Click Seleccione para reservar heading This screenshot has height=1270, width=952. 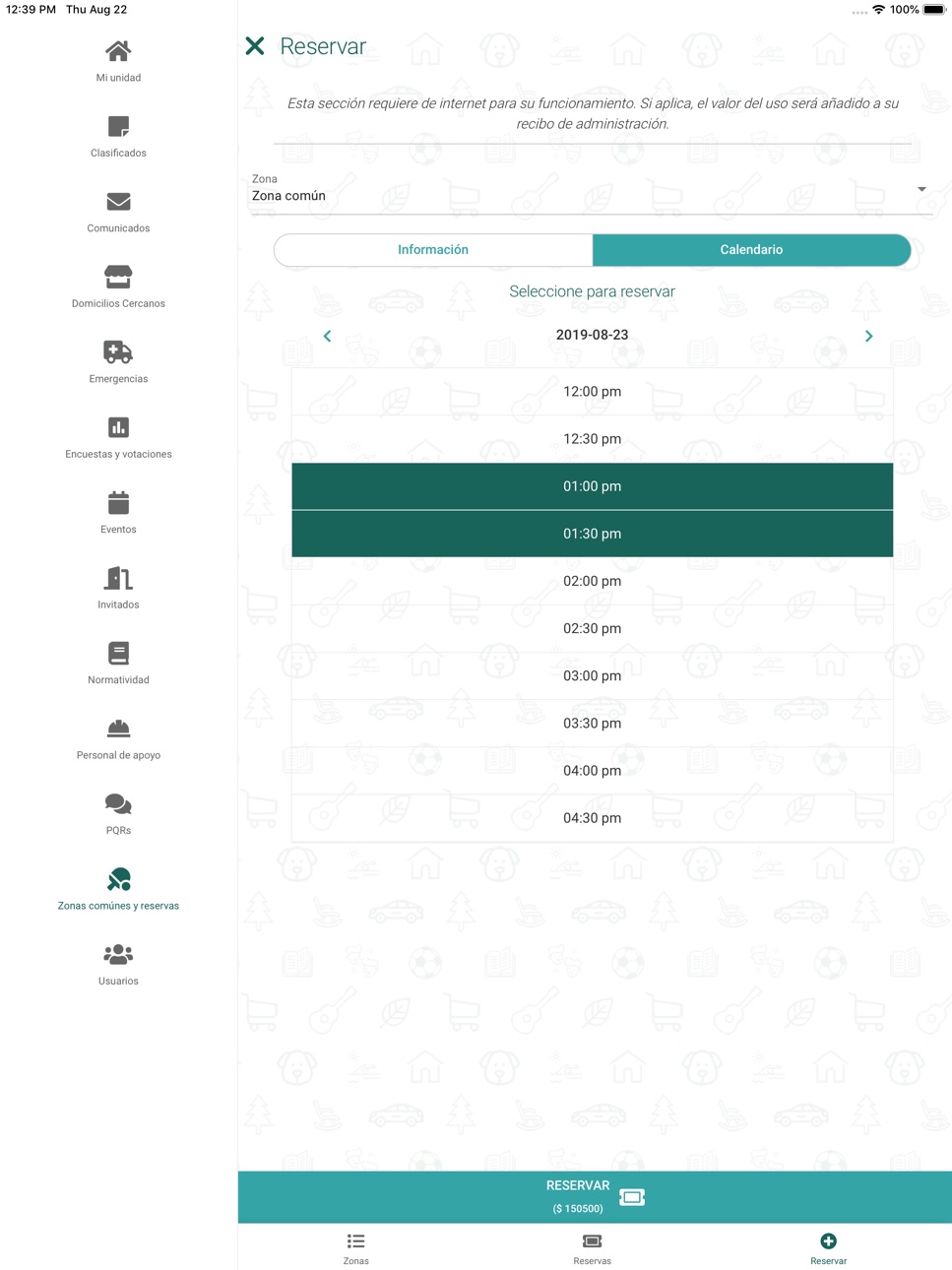pyautogui.click(x=592, y=291)
